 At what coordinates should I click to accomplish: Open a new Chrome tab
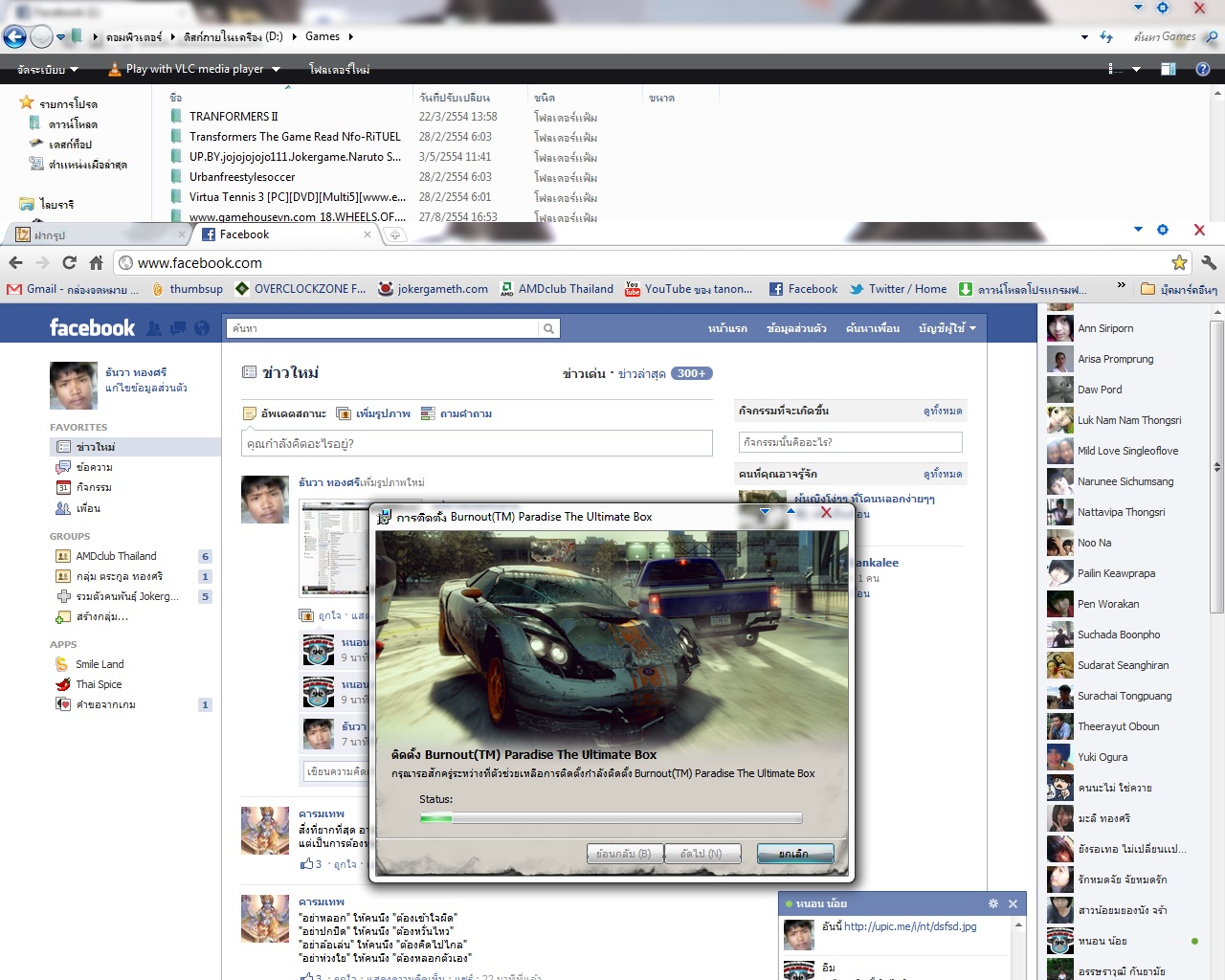click(x=395, y=234)
